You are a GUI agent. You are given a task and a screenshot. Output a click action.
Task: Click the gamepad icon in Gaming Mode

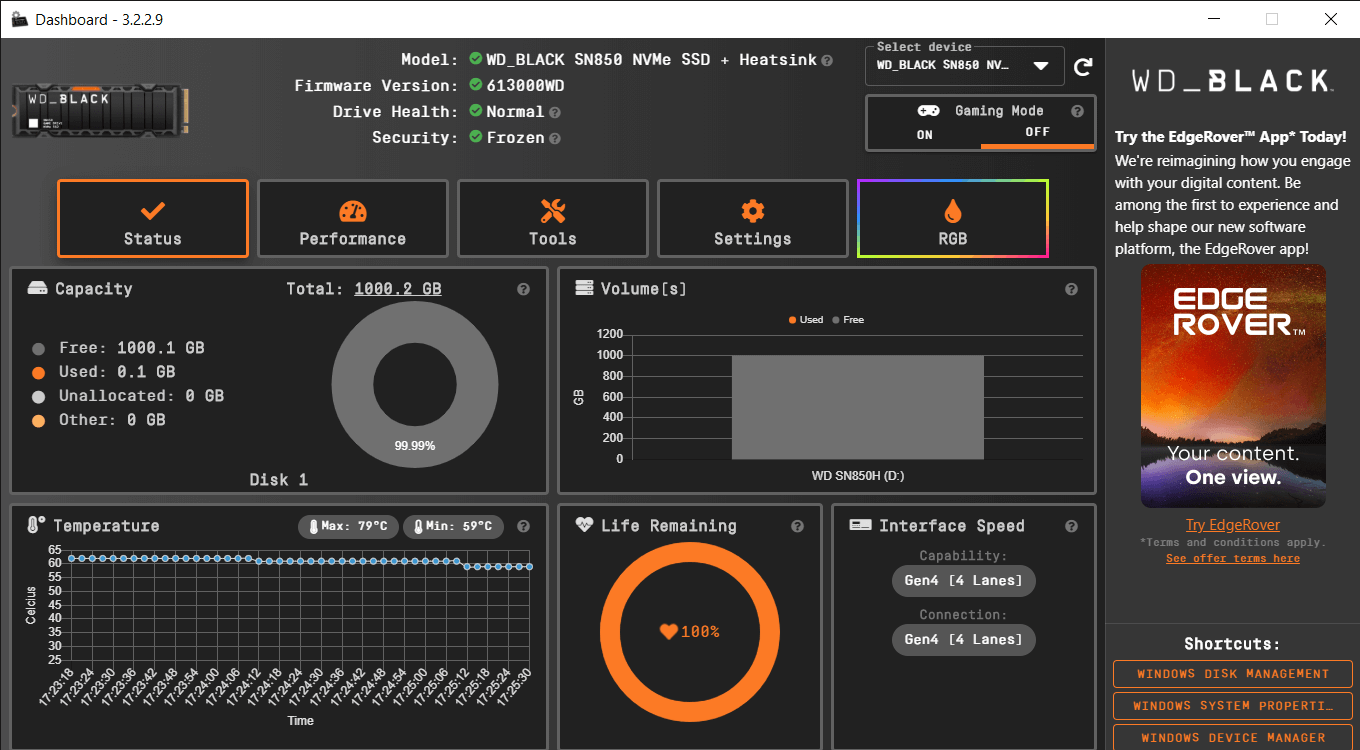[x=928, y=111]
